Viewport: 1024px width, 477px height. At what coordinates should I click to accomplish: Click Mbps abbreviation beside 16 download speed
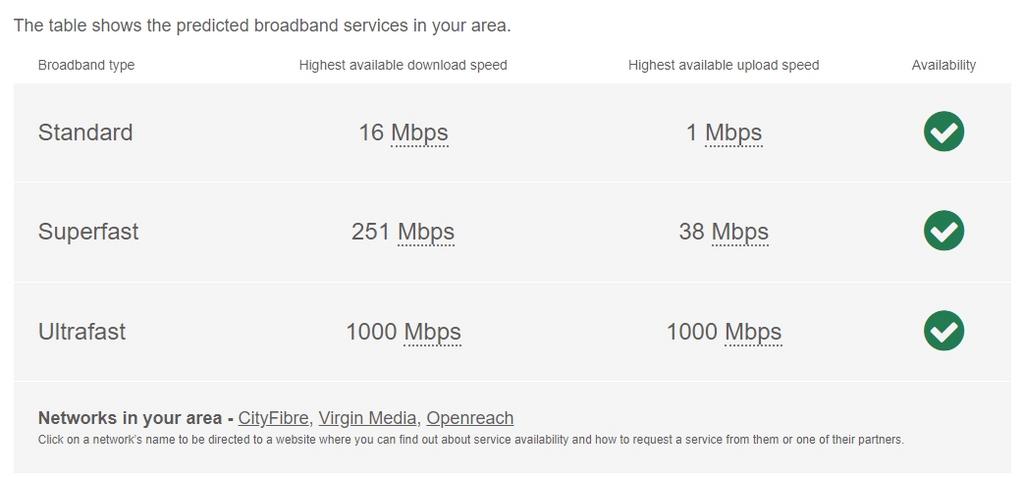[x=419, y=133]
